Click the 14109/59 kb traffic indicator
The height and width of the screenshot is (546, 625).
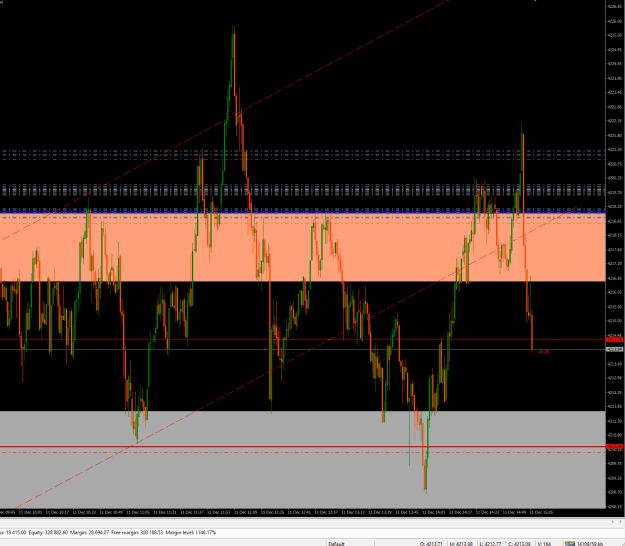point(590,544)
